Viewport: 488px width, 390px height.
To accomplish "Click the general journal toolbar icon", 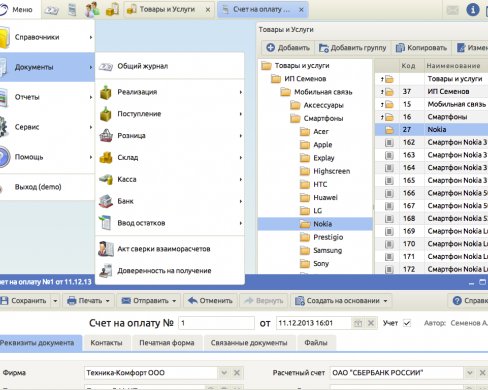I will pyautogui.click(x=51, y=10).
